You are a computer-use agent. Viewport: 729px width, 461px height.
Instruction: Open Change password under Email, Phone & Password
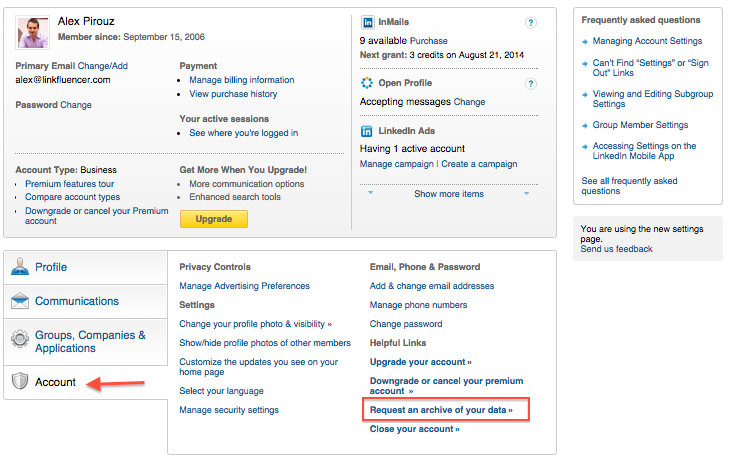pos(406,324)
